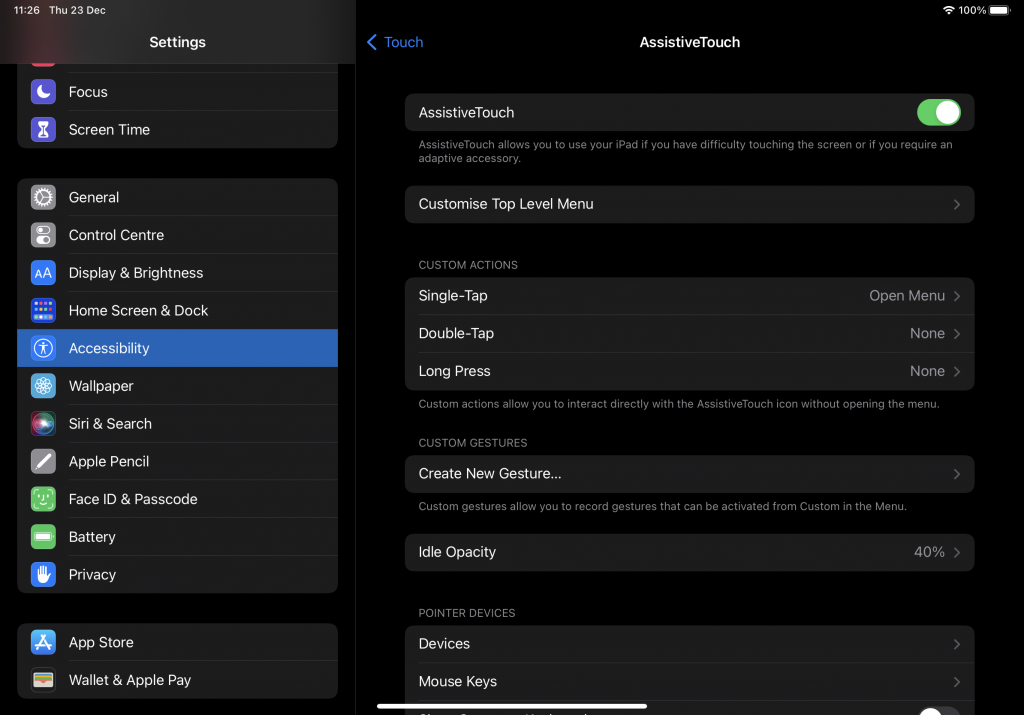Viewport: 1024px width, 715px height.
Task: Open Screen Time settings
Action: pyautogui.click(x=178, y=129)
